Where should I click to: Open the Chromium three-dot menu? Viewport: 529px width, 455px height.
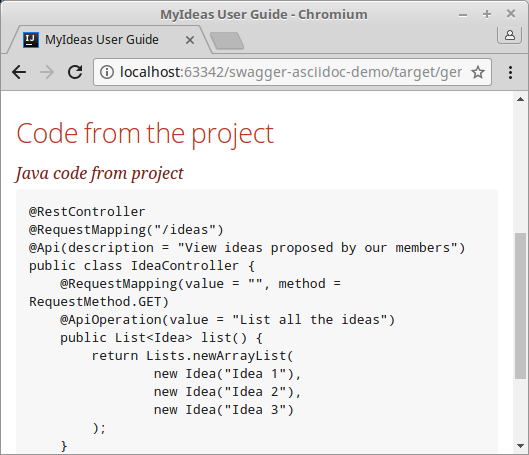(510, 73)
